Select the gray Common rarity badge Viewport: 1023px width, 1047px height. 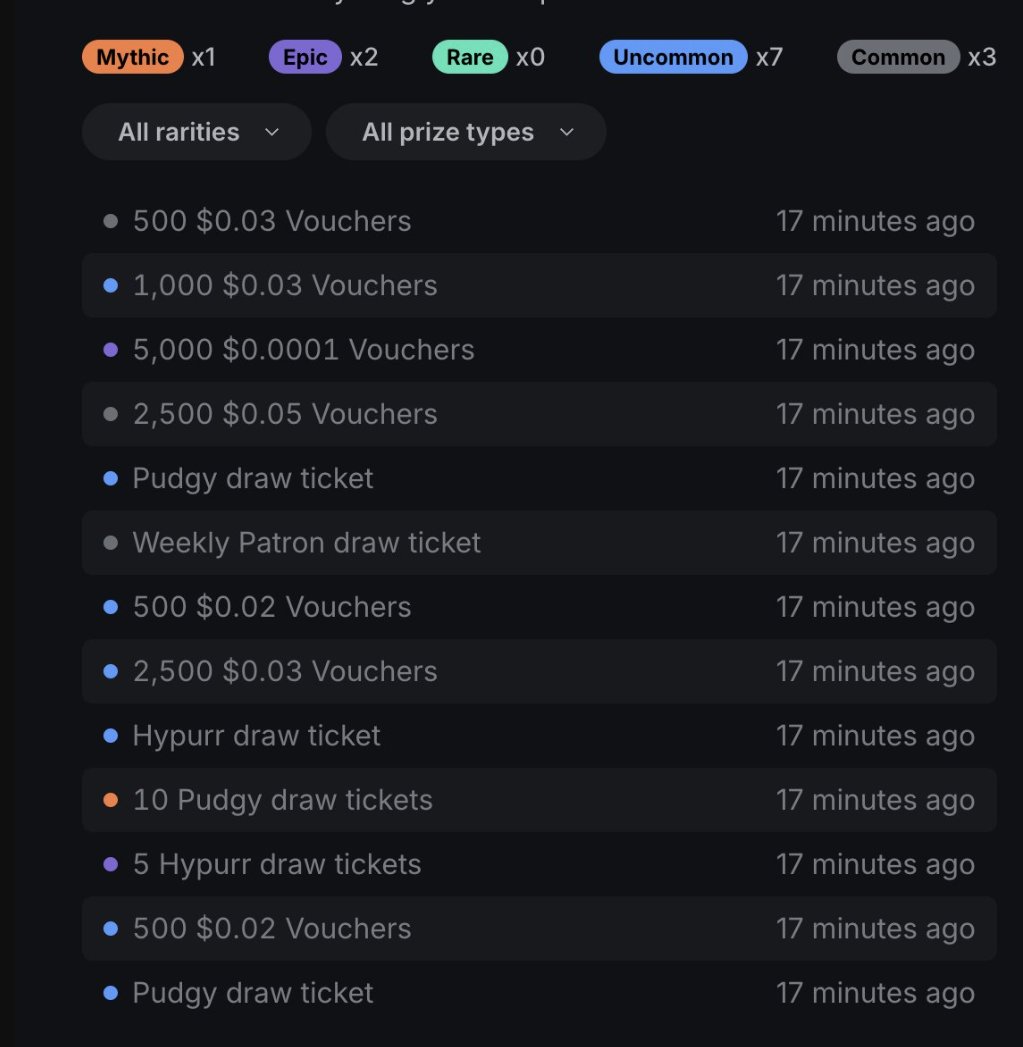[x=898, y=57]
